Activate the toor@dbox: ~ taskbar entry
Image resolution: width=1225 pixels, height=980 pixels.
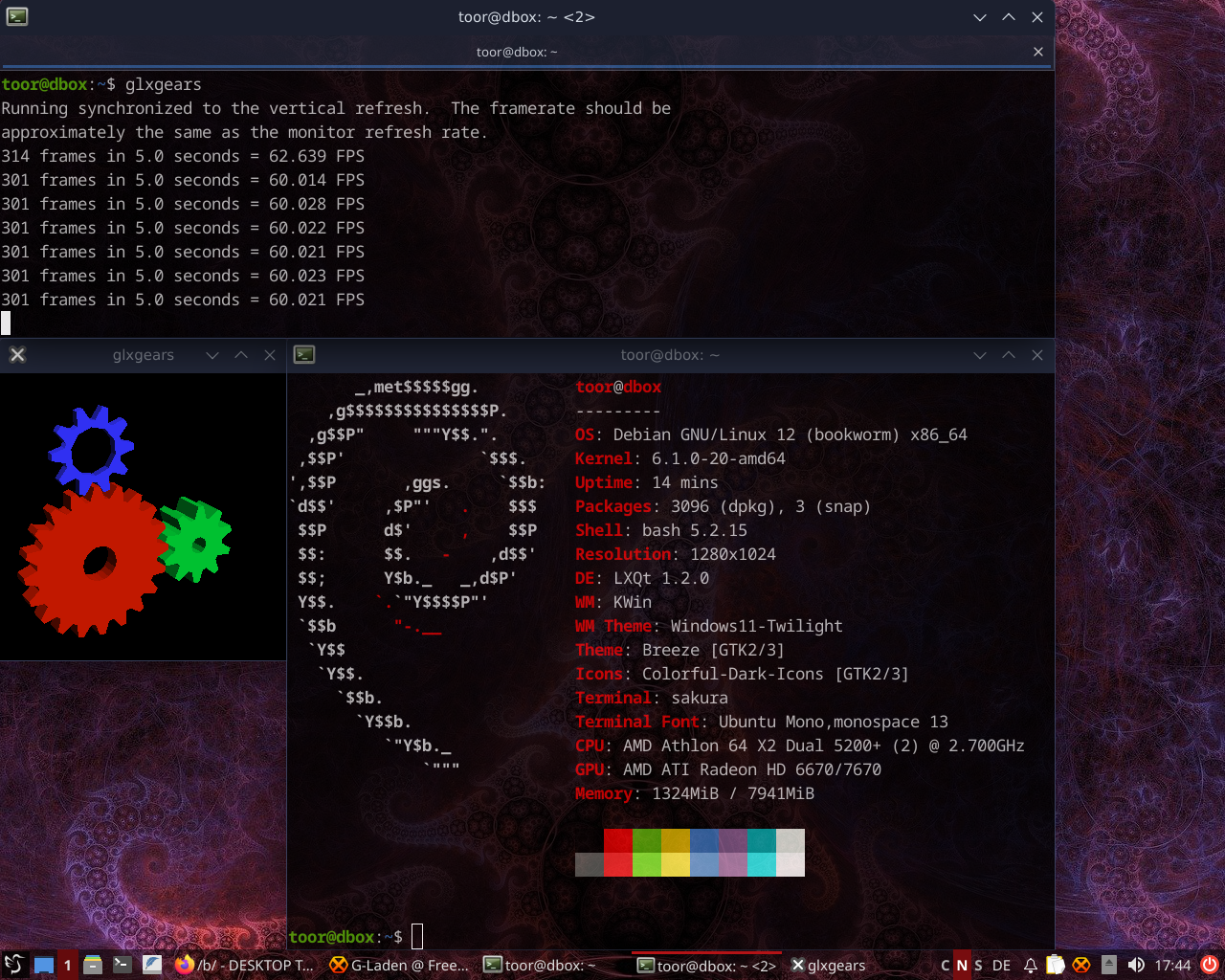point(552,965)
